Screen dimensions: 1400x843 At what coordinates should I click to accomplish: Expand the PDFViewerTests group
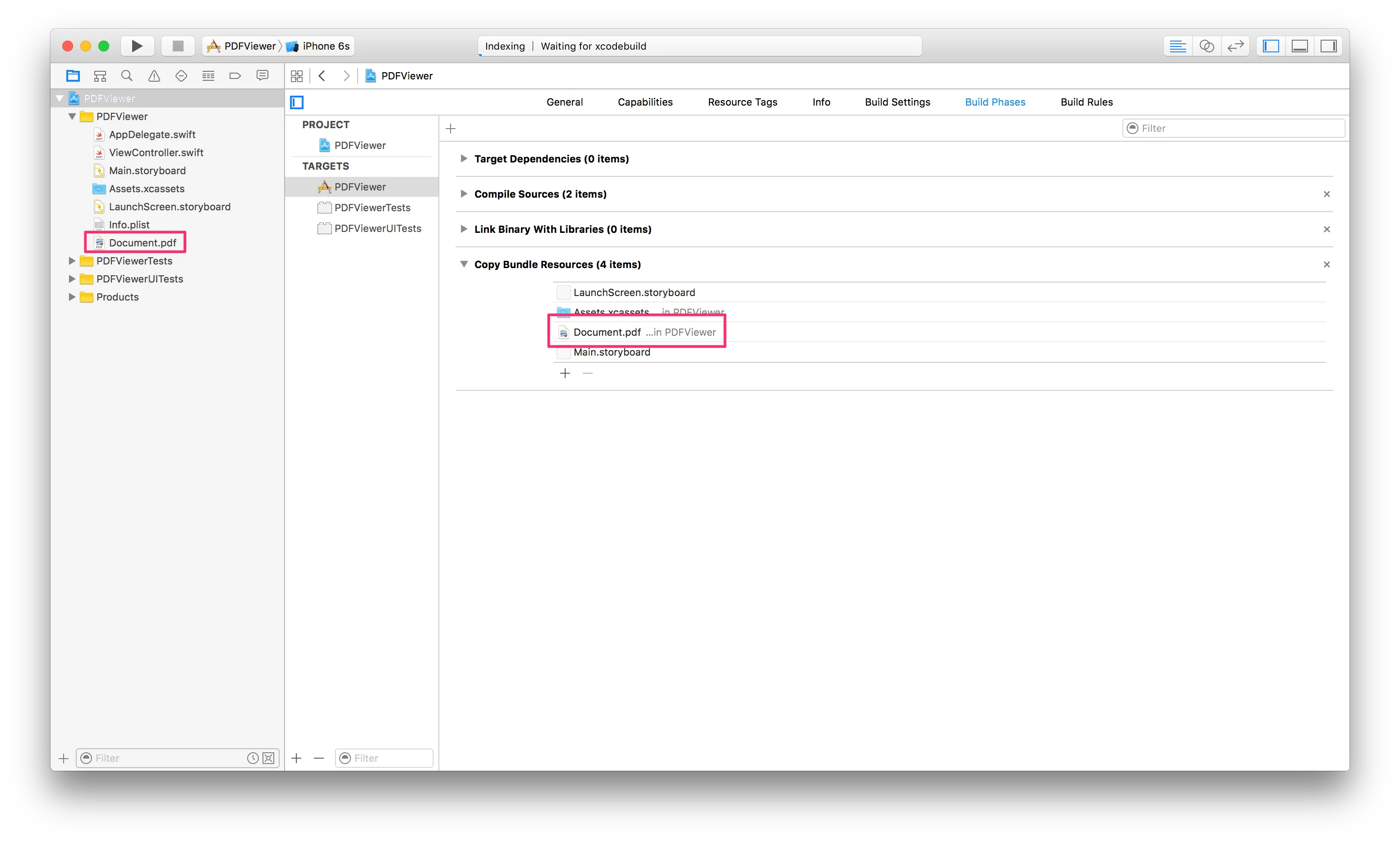(72, 261)
